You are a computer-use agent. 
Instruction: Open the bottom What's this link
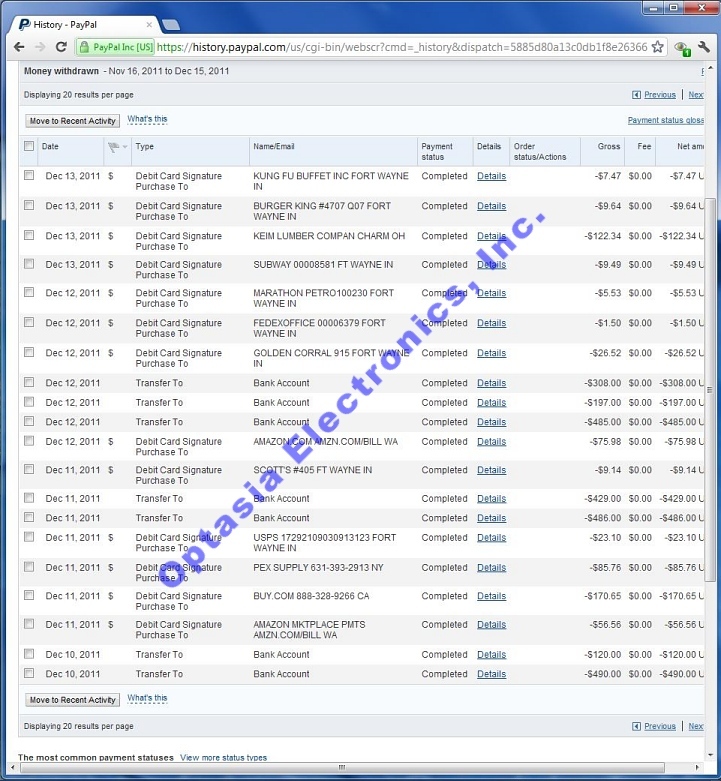click(147, 698)
